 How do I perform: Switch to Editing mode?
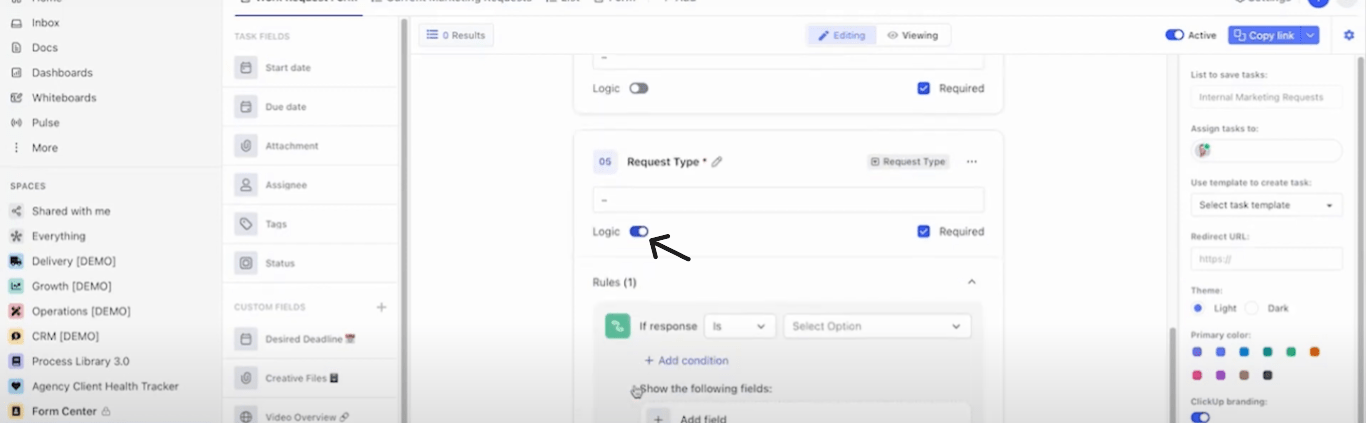click(x=842, y=35)
